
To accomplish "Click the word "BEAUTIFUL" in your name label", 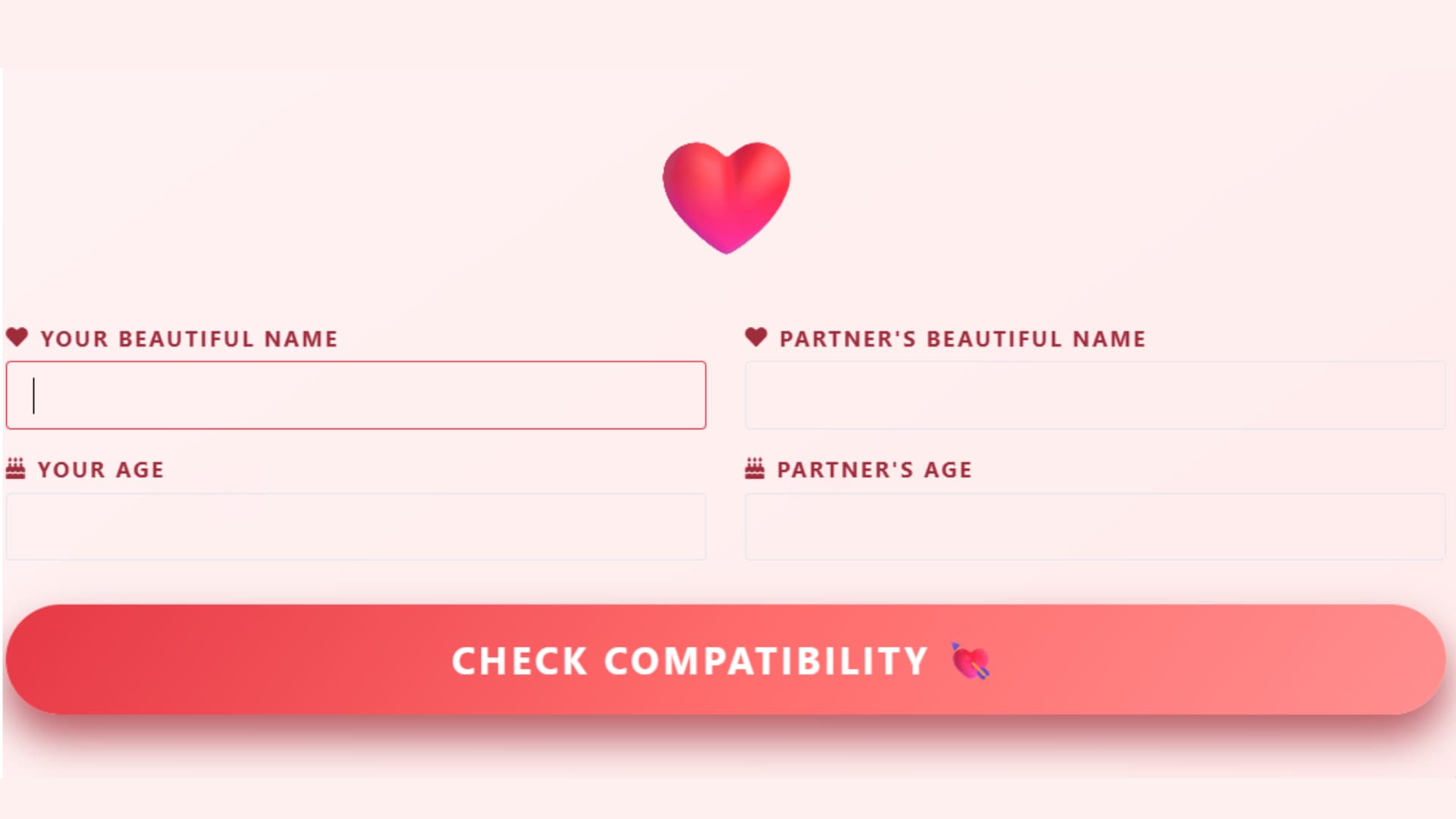I will 186,339.
